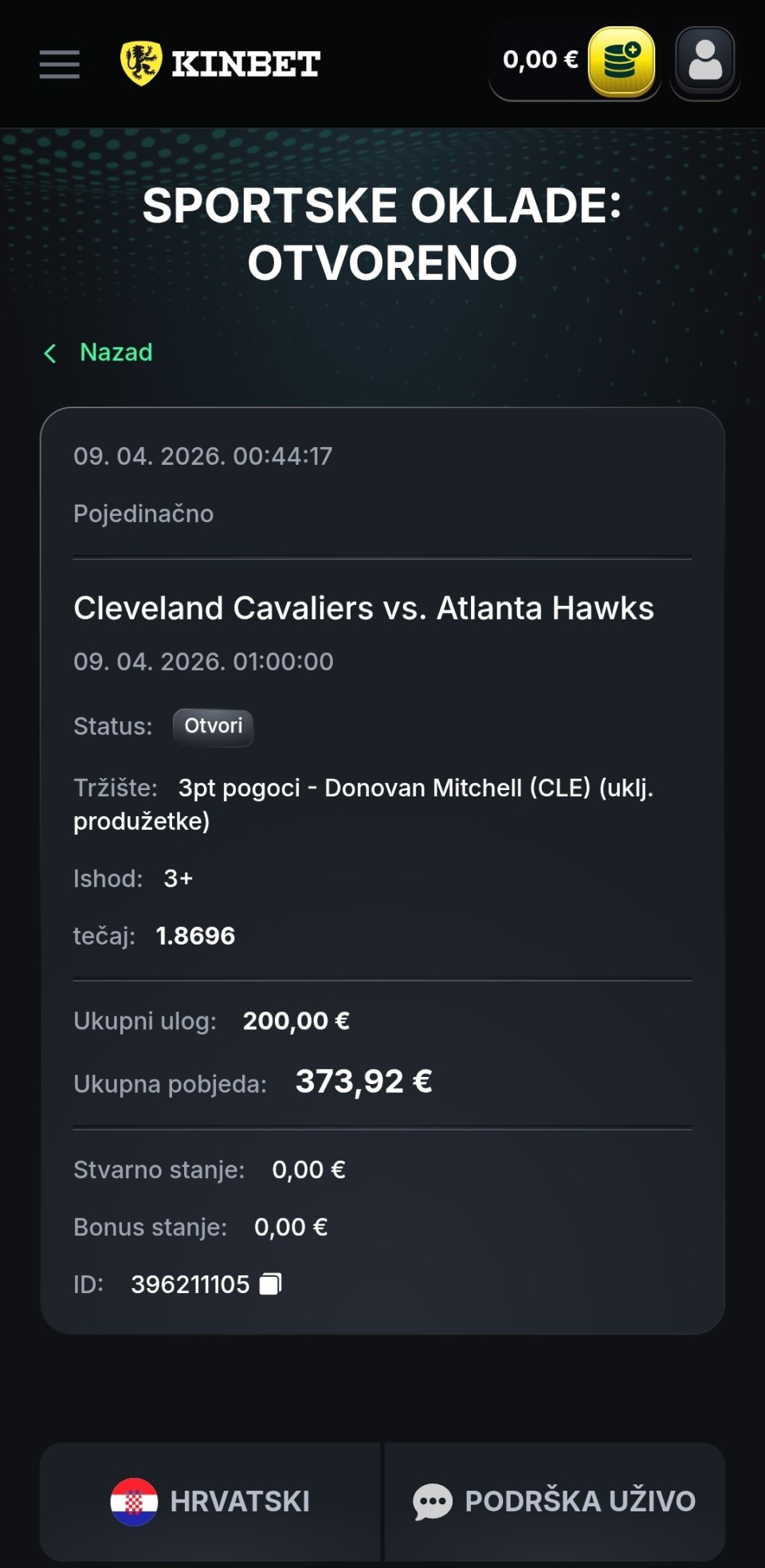Click the 200,00 € total stake value
This screenshot has height=1568, width=765.
[x=296, y=1021]
